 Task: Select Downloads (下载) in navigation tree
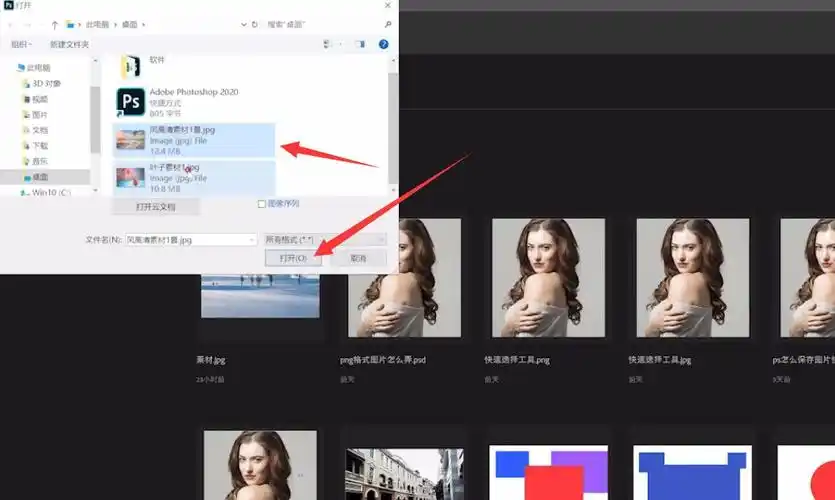click(x=40, y=145)
